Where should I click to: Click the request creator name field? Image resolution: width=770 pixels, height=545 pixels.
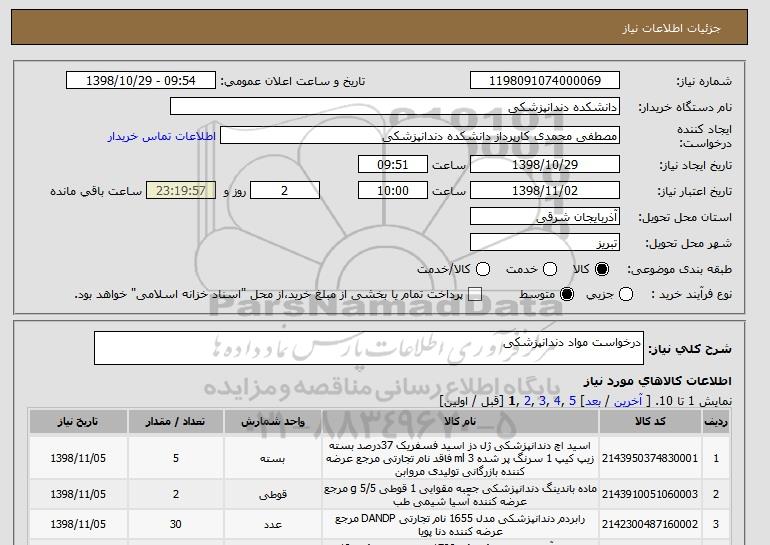420,136
